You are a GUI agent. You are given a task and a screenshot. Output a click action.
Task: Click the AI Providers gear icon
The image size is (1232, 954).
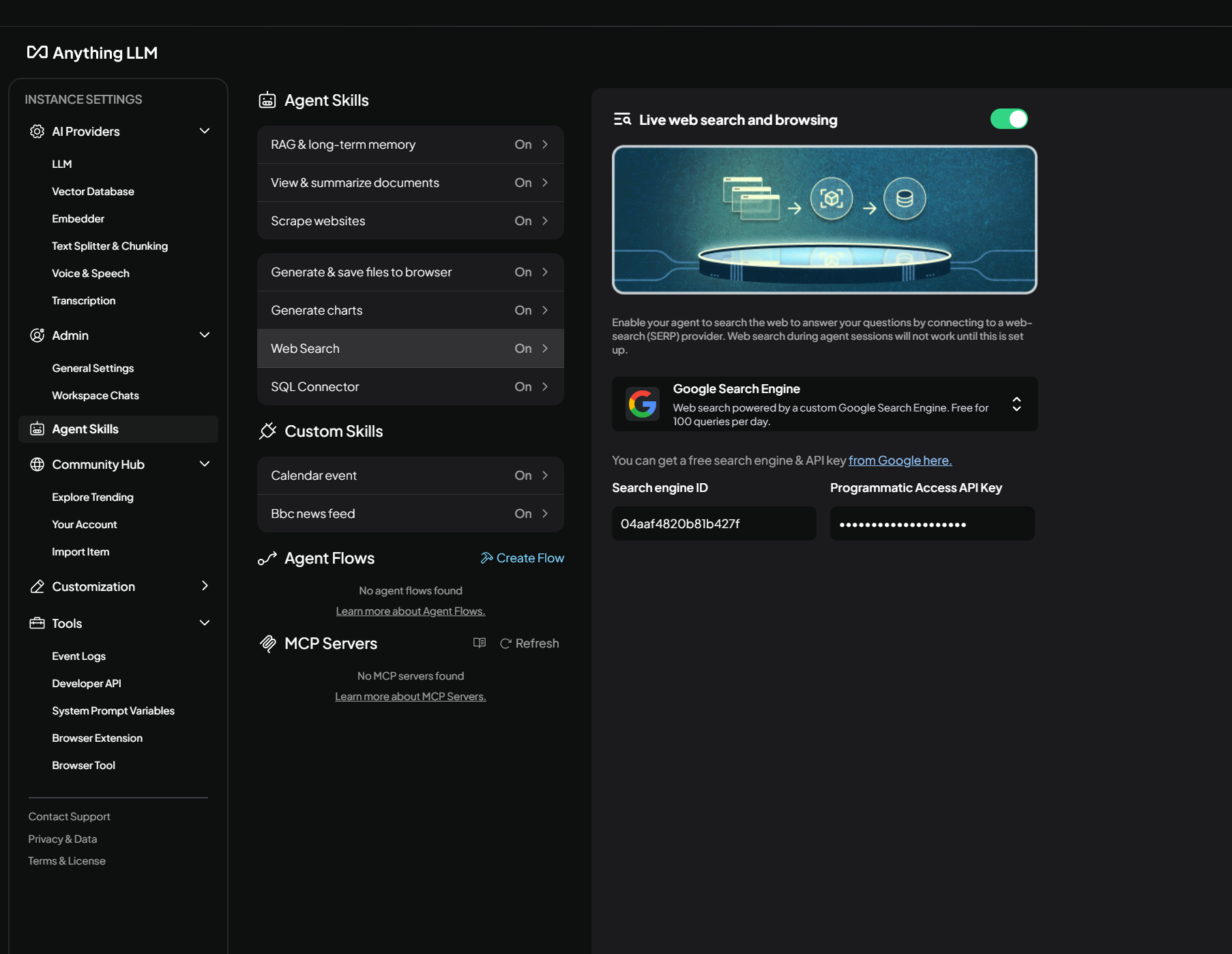pos(37,131)
